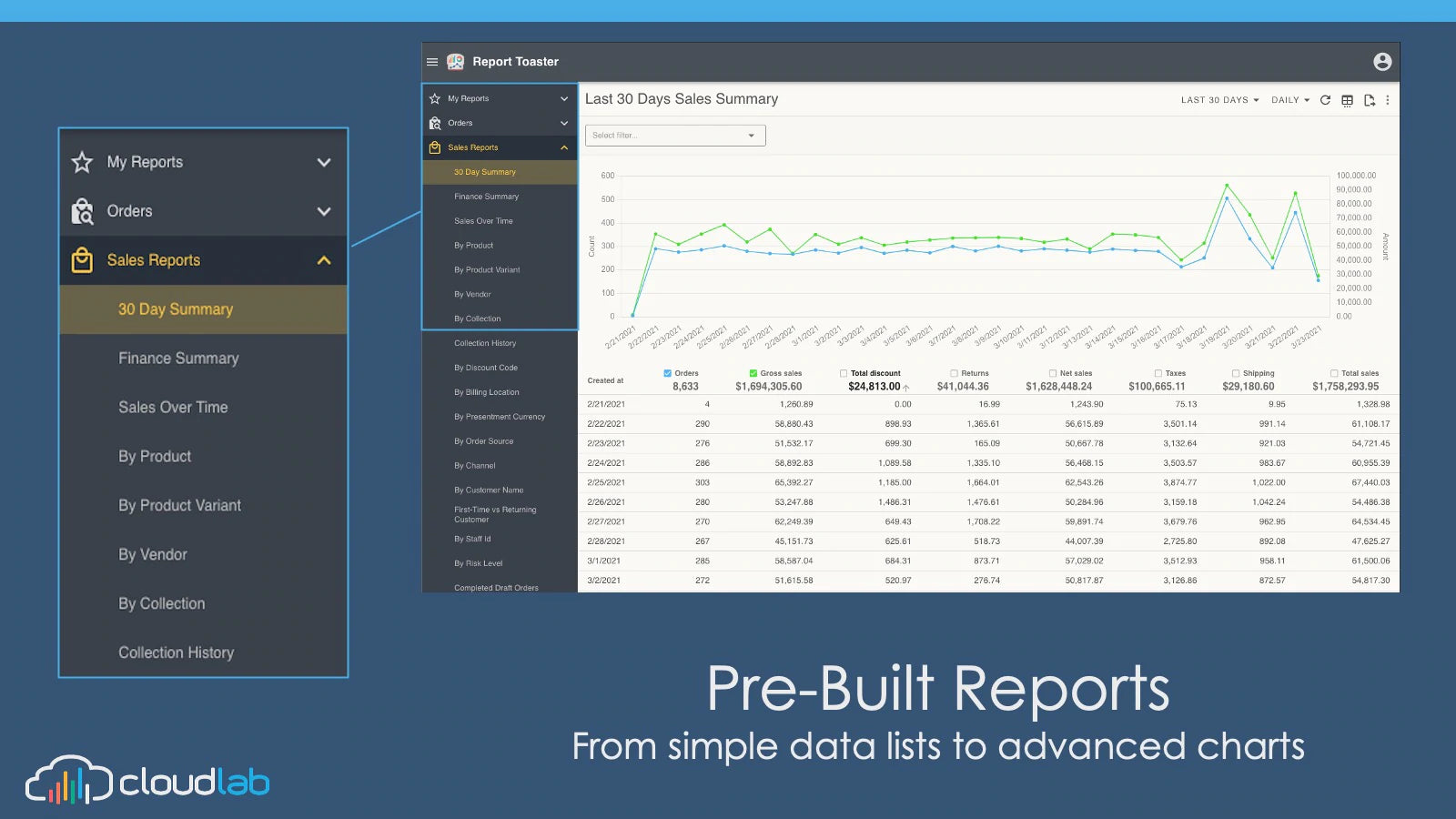1456x819 pixels.
Task: Click the 3/2/2021 date row cell
Action: coord(603,580)
